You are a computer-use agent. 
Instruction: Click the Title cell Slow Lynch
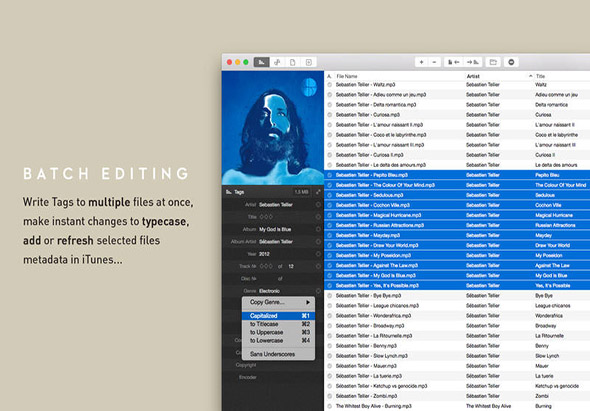547,356
